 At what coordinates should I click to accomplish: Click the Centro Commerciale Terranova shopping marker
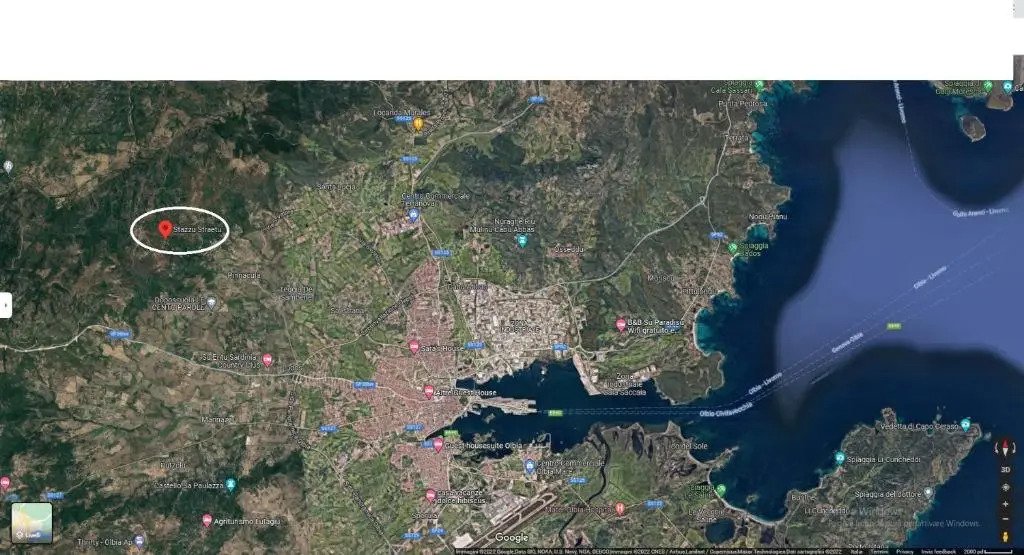[x=413, y=215]
